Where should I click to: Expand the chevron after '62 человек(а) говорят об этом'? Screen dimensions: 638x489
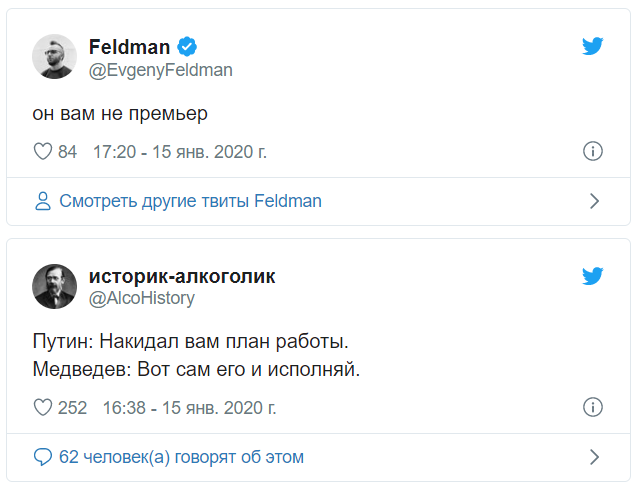[x=594, y=457]
